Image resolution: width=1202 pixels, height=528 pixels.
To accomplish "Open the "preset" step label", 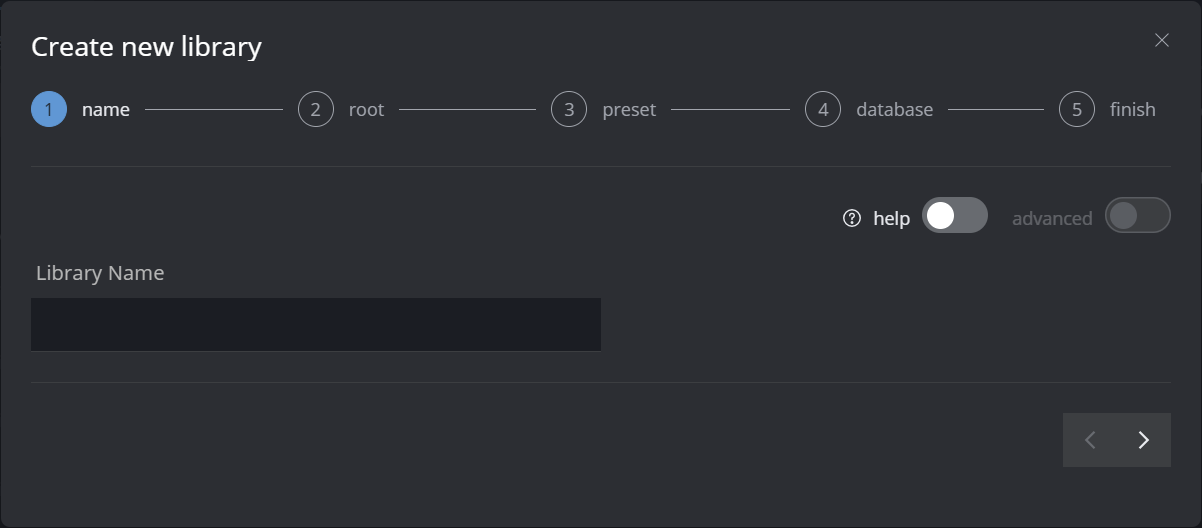I will coord(629,110).
